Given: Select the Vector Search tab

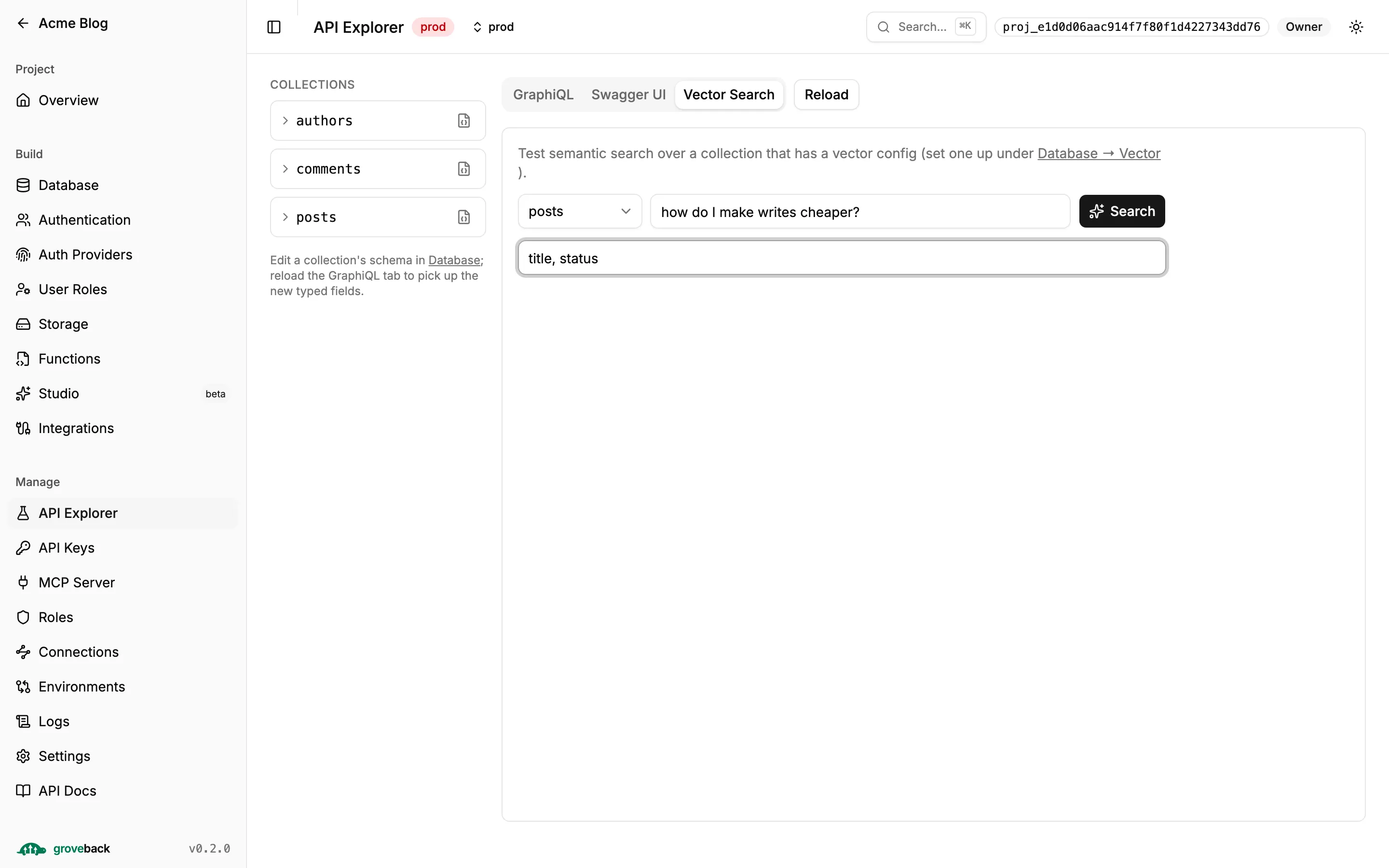Looking at the screenshot, I should coord(729,95).
